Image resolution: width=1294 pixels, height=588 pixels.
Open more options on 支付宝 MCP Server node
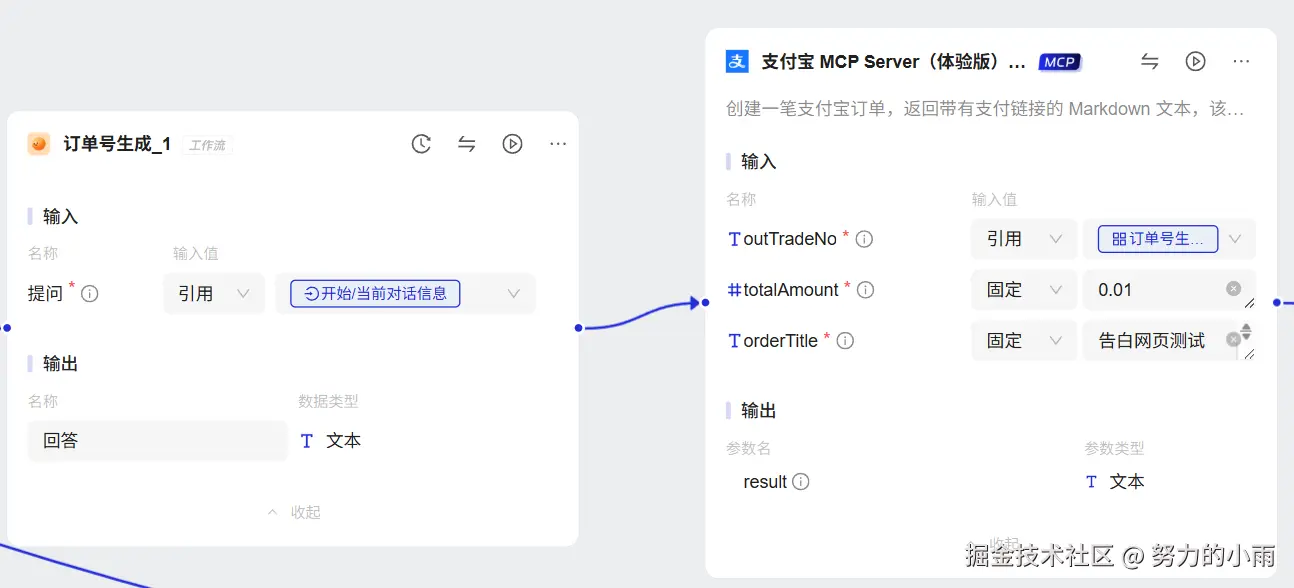(1241, 61)
